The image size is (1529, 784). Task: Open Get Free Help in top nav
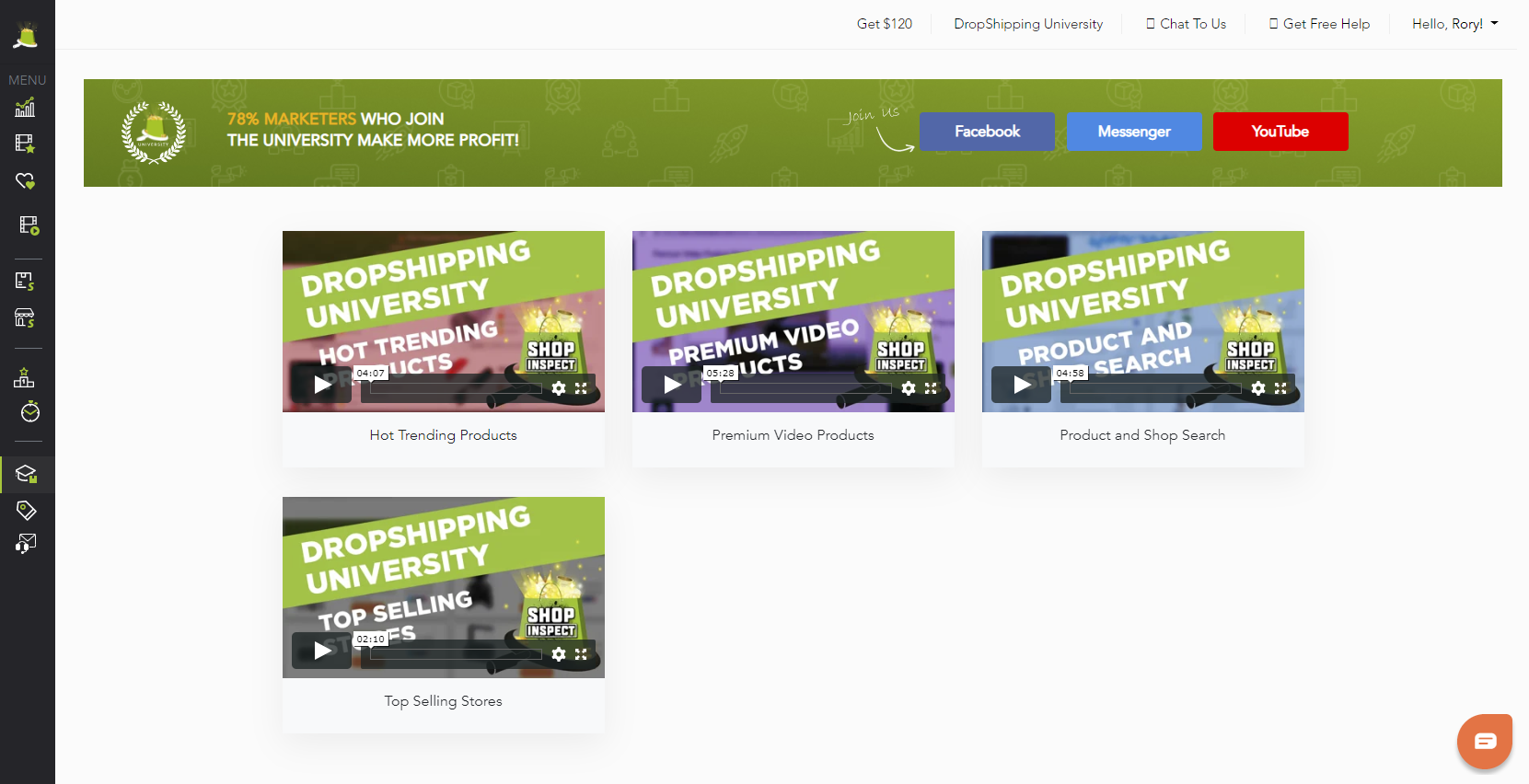coord(1319,24)
